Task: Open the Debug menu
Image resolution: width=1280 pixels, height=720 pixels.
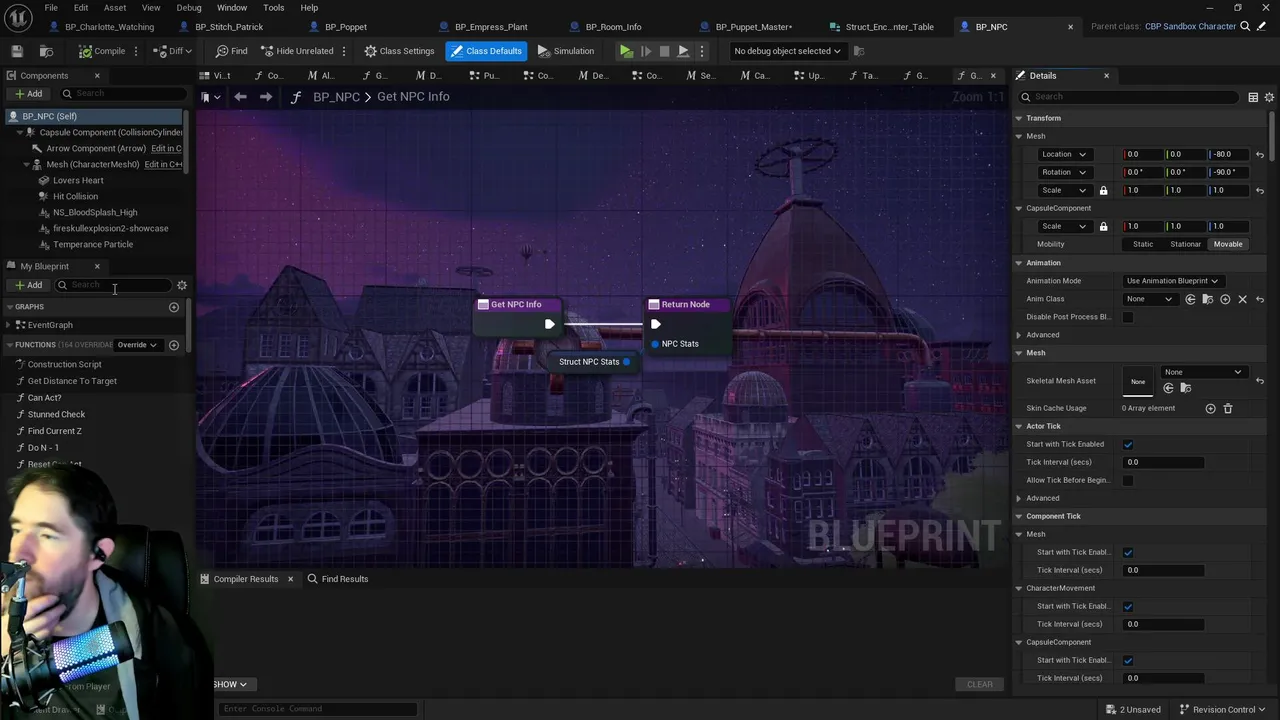Action: (189, 7)
